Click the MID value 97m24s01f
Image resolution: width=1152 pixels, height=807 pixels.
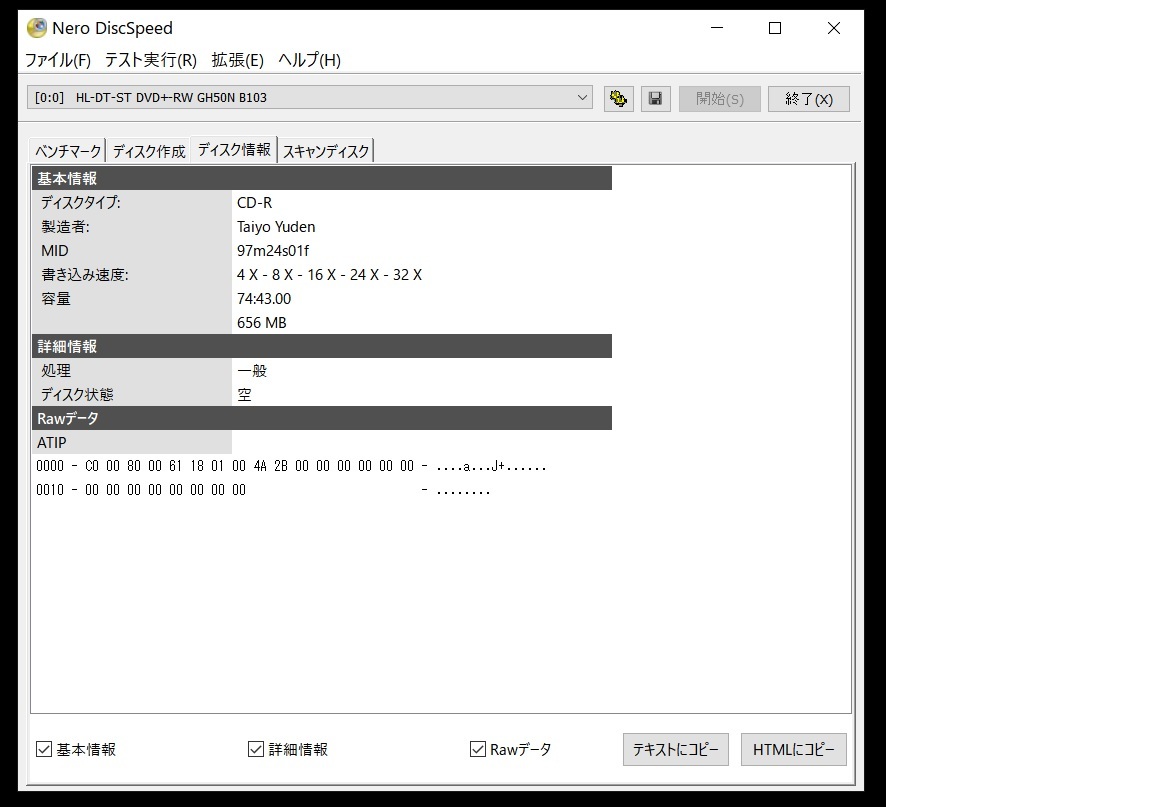273,251
